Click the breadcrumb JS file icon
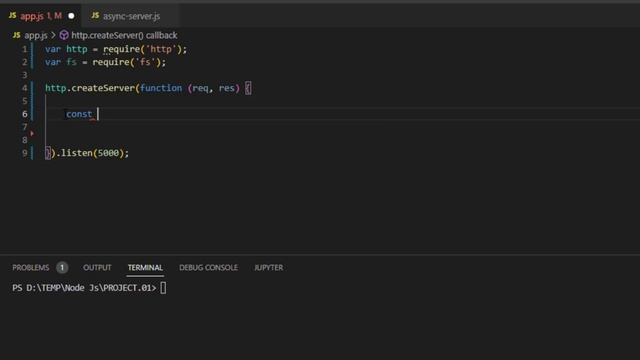The image size is (640, 360). click(16, 35)
